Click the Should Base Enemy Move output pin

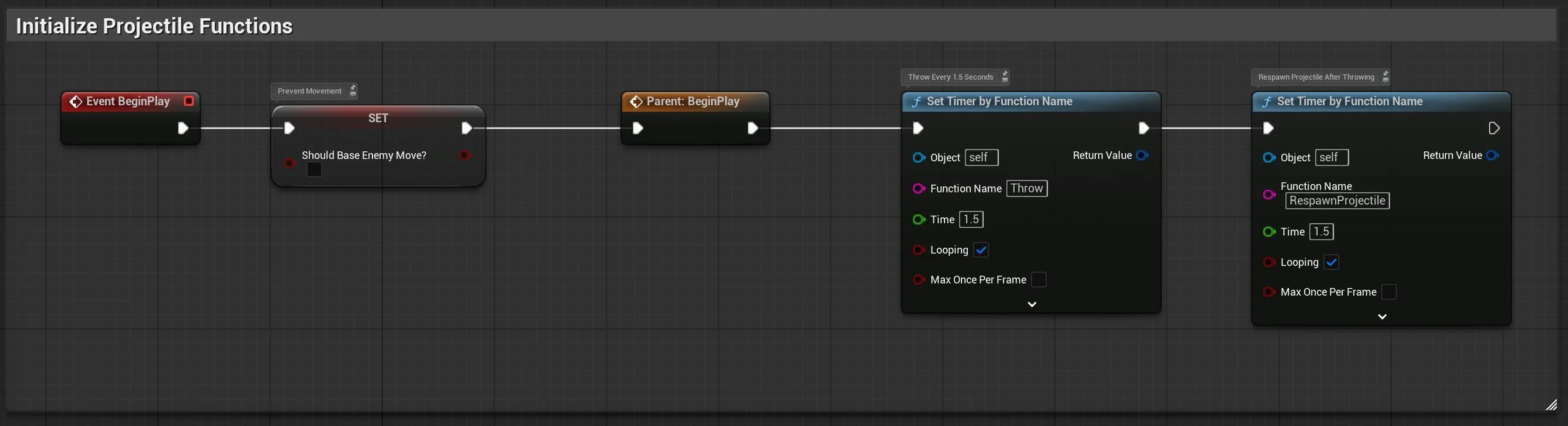(x=465, y=155)
